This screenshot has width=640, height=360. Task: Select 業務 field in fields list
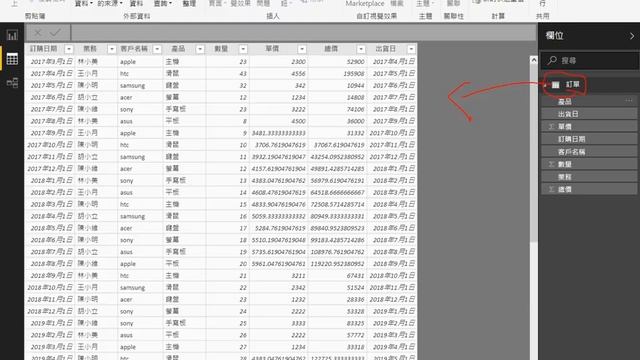point(589,177)
